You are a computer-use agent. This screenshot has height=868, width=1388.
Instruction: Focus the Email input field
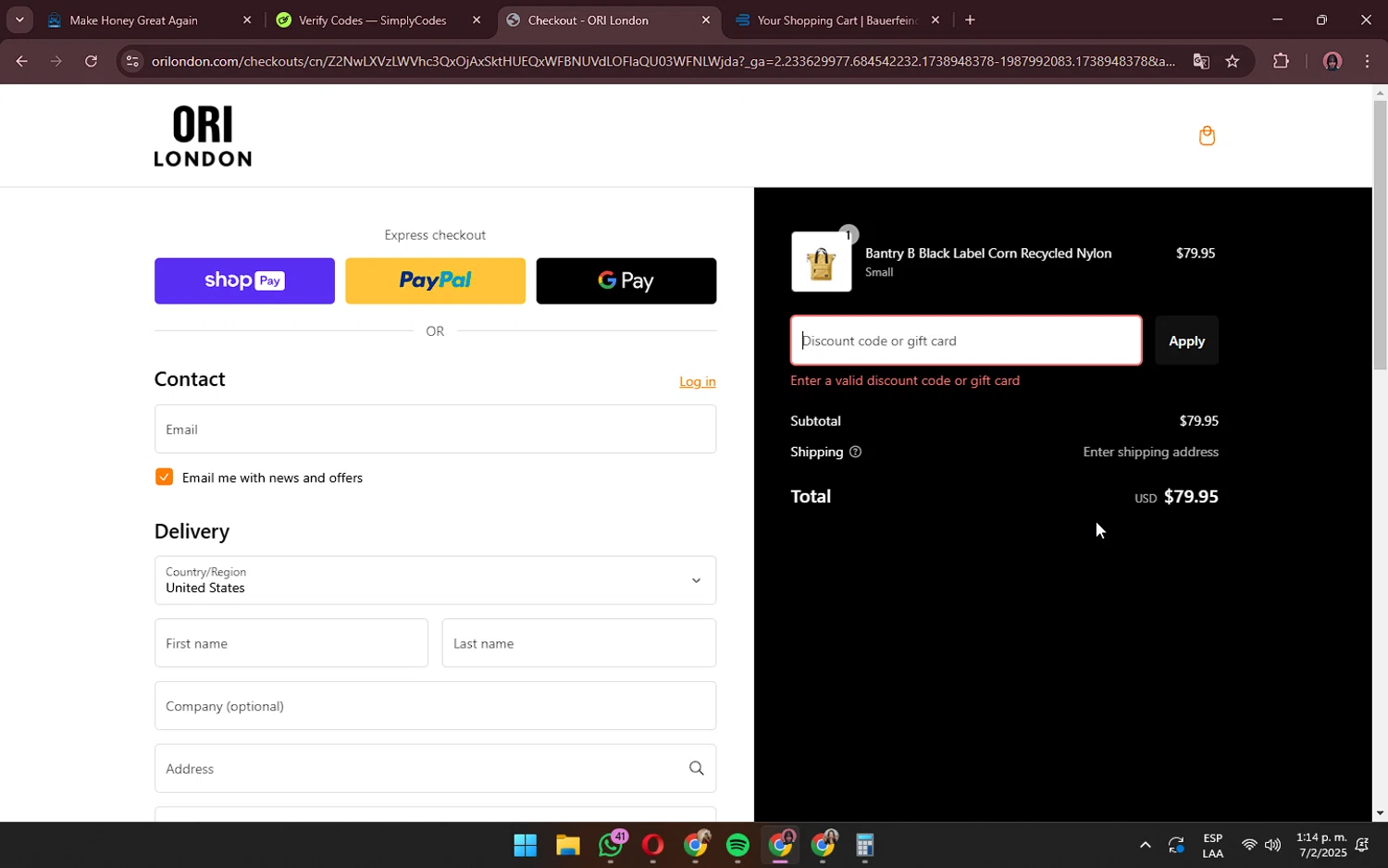click(435, 429)
